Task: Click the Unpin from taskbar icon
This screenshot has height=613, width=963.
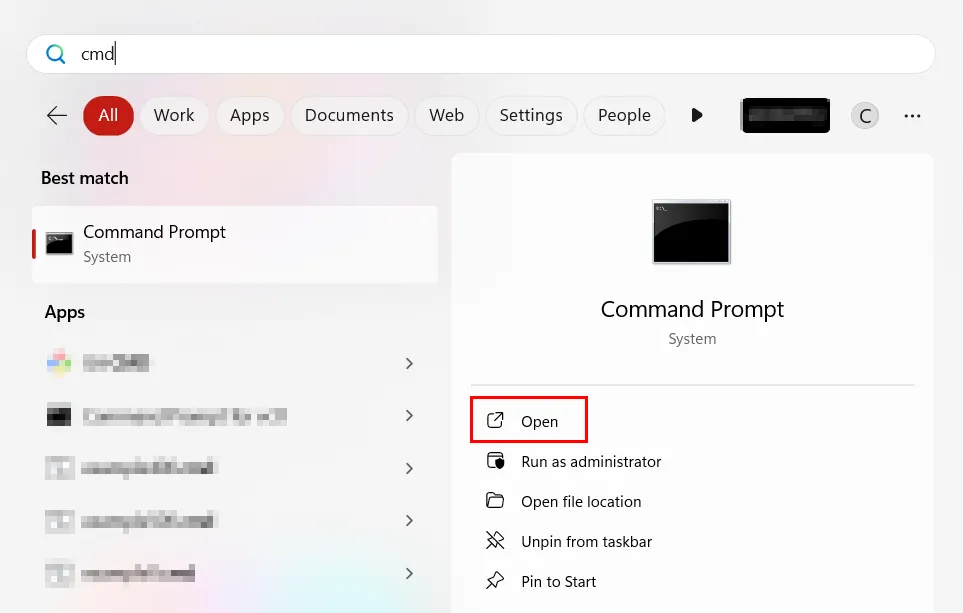Action: click(496, 541)
